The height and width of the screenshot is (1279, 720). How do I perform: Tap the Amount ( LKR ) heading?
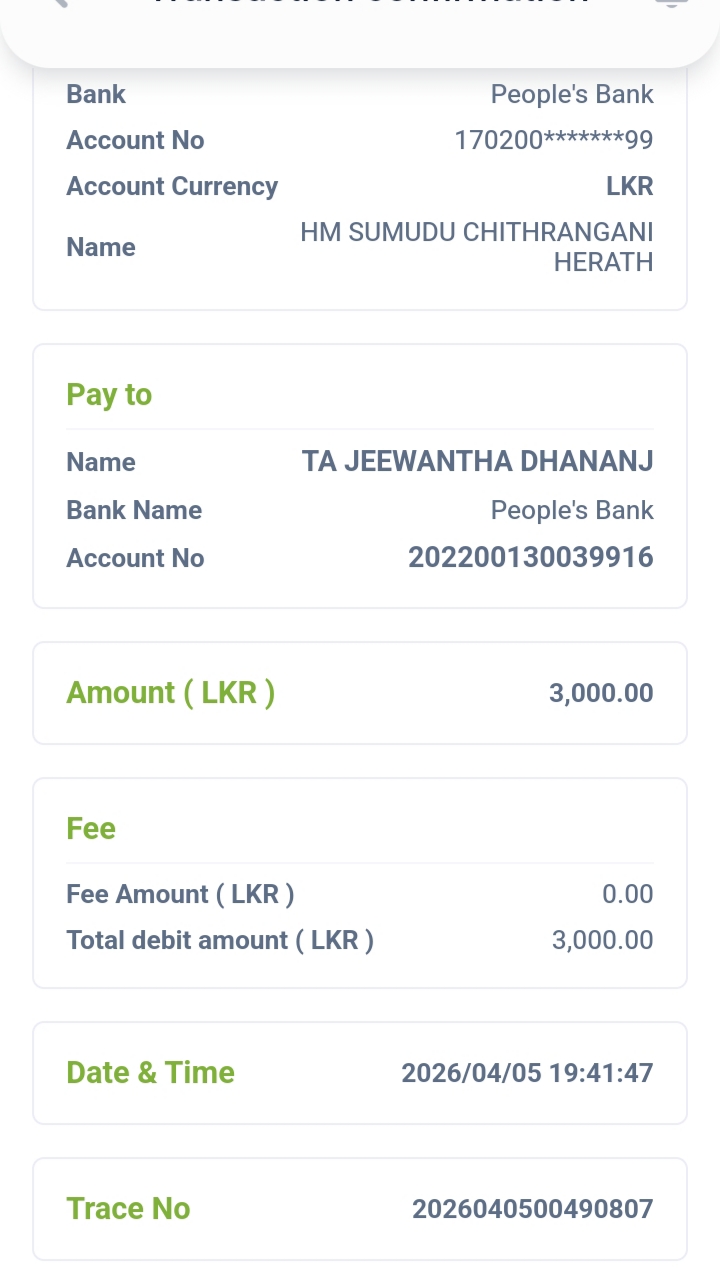170,693
